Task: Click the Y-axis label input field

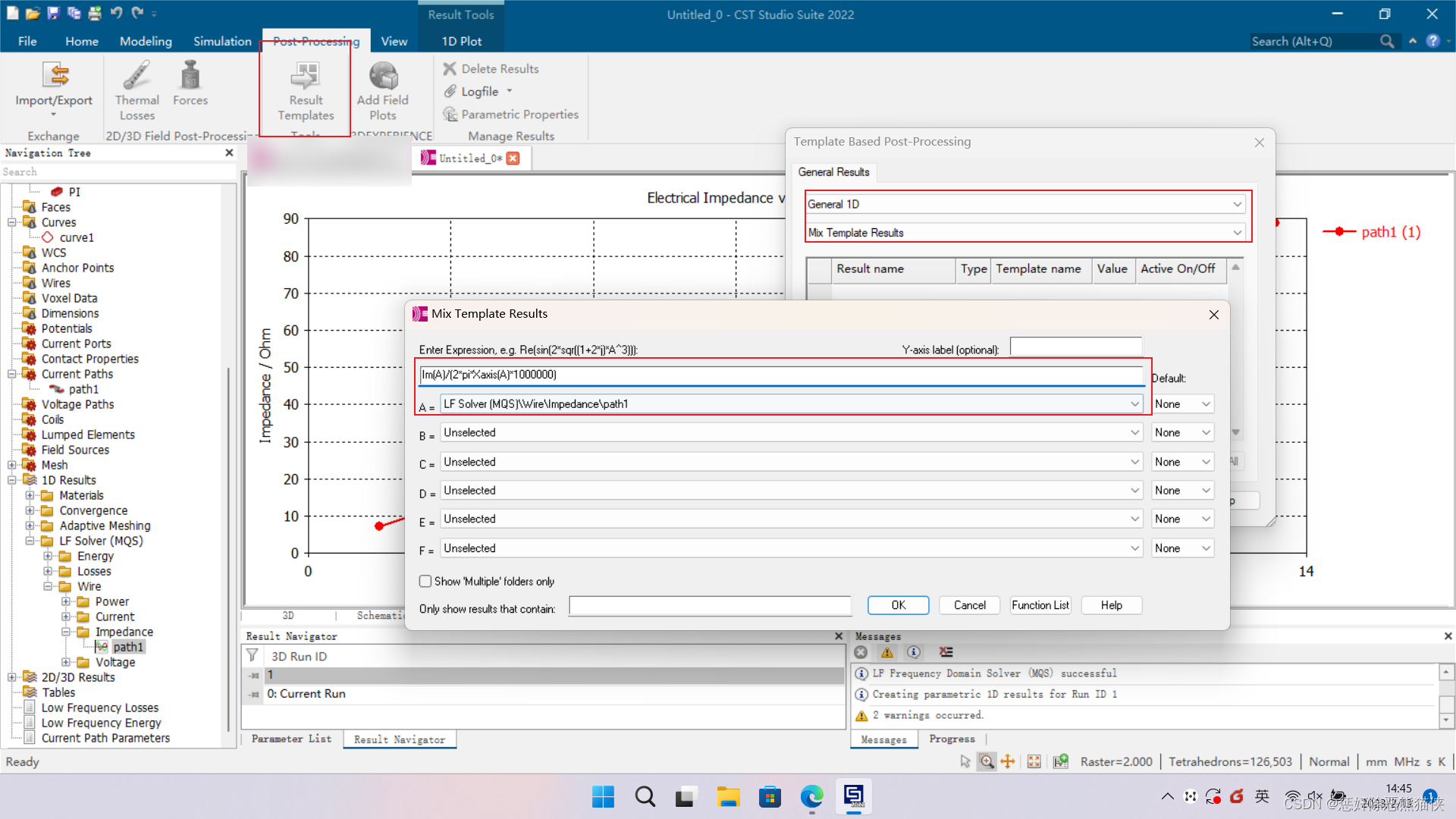Action: tap(1075, 347)
